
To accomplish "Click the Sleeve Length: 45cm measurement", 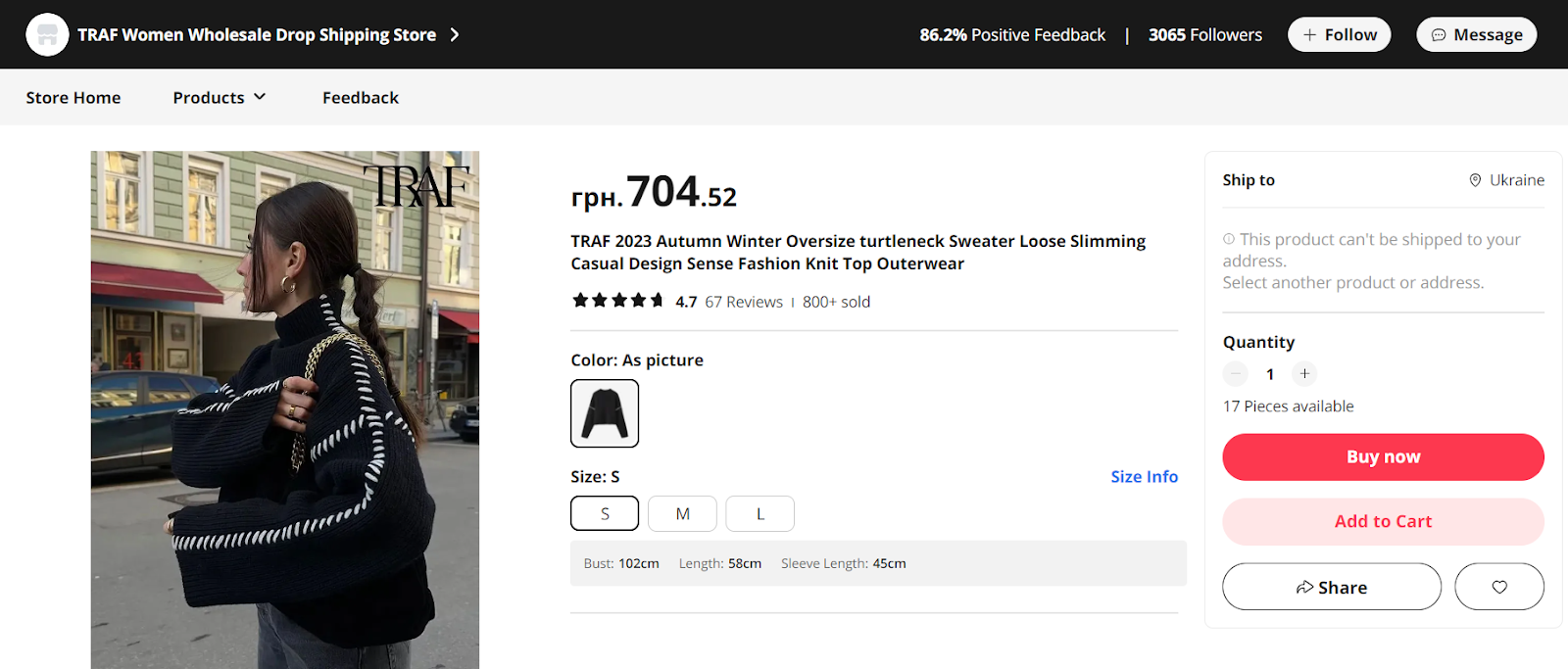I will (x=844, y=563).
